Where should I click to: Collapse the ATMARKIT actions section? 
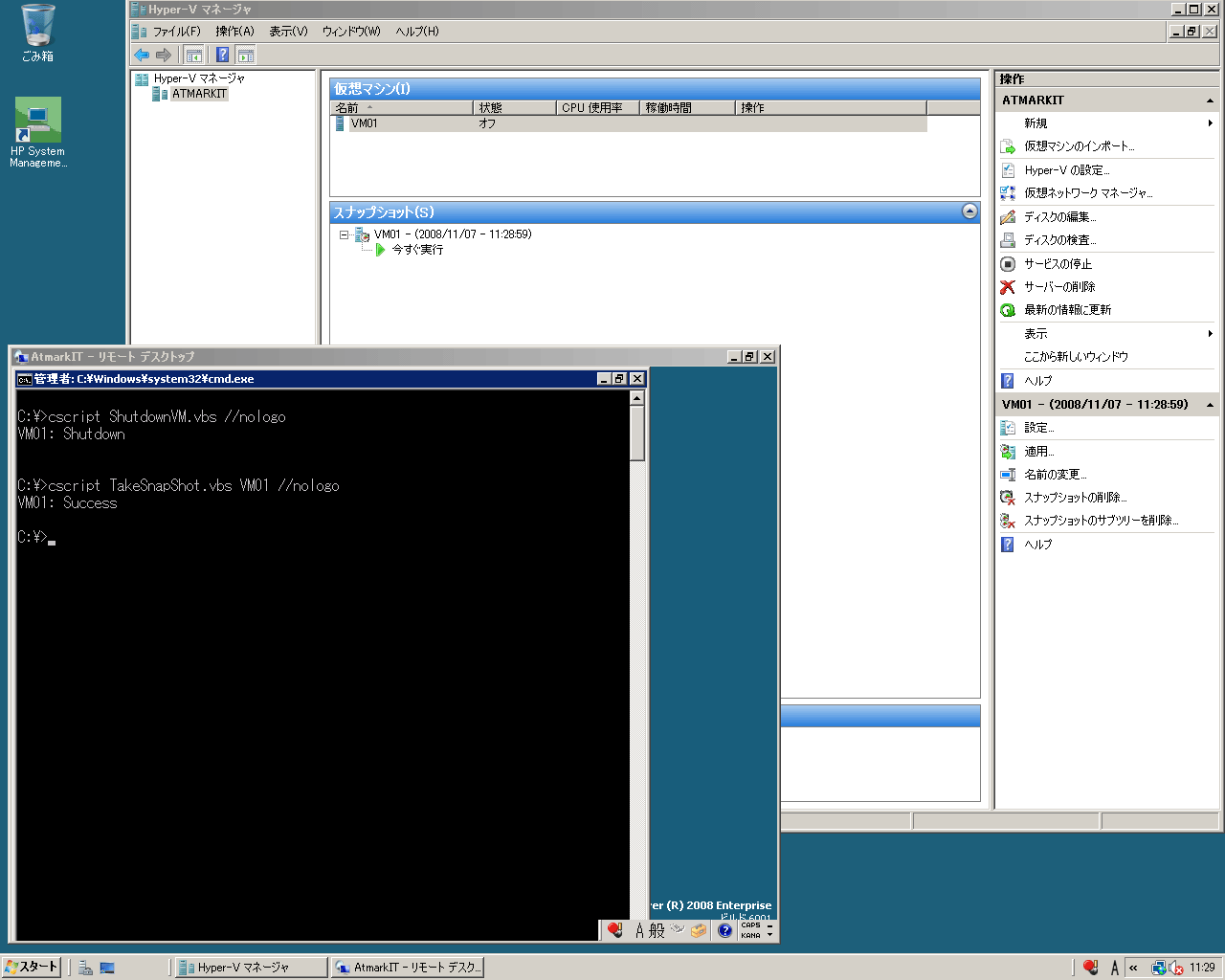coord(1210,100)
